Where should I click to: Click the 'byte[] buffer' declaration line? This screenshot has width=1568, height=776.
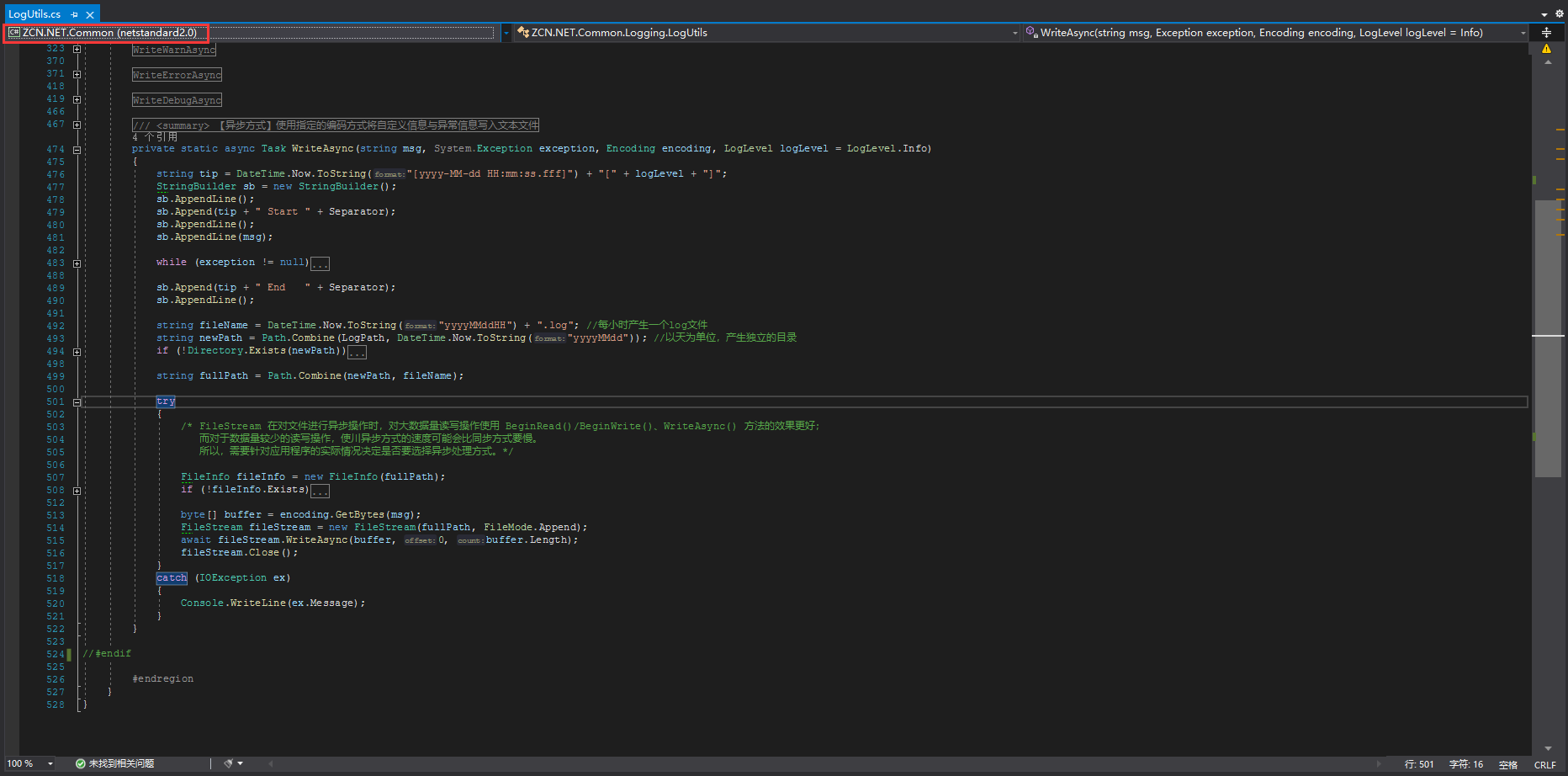300,514
